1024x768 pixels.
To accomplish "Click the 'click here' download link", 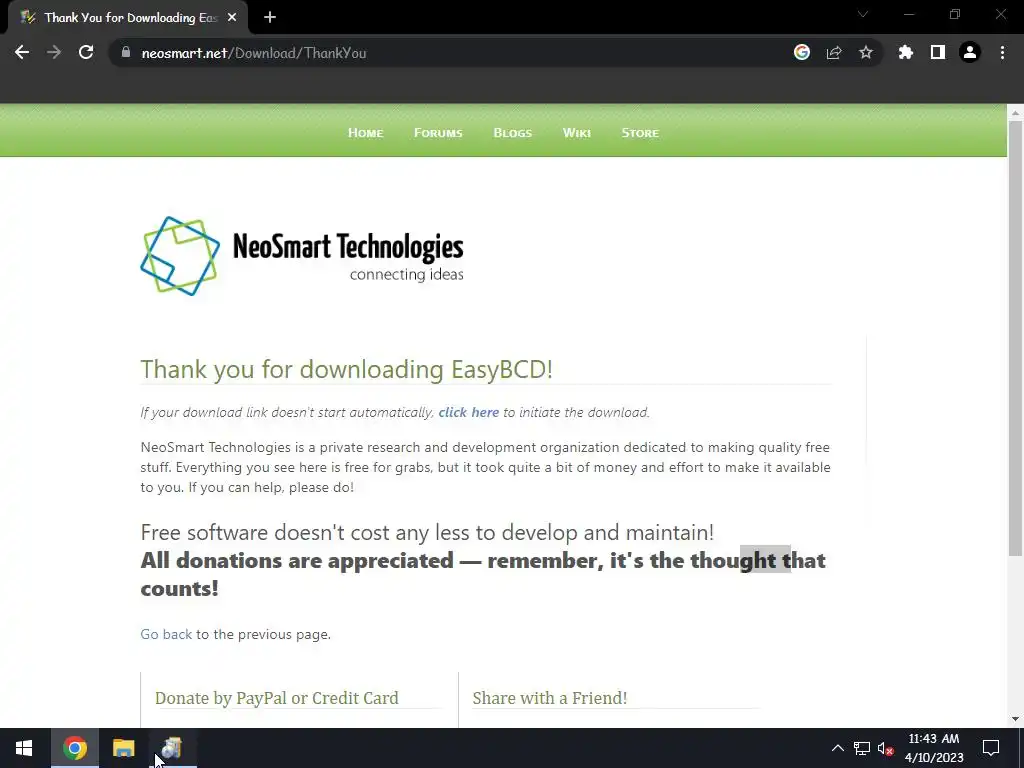I will point(468,412).
